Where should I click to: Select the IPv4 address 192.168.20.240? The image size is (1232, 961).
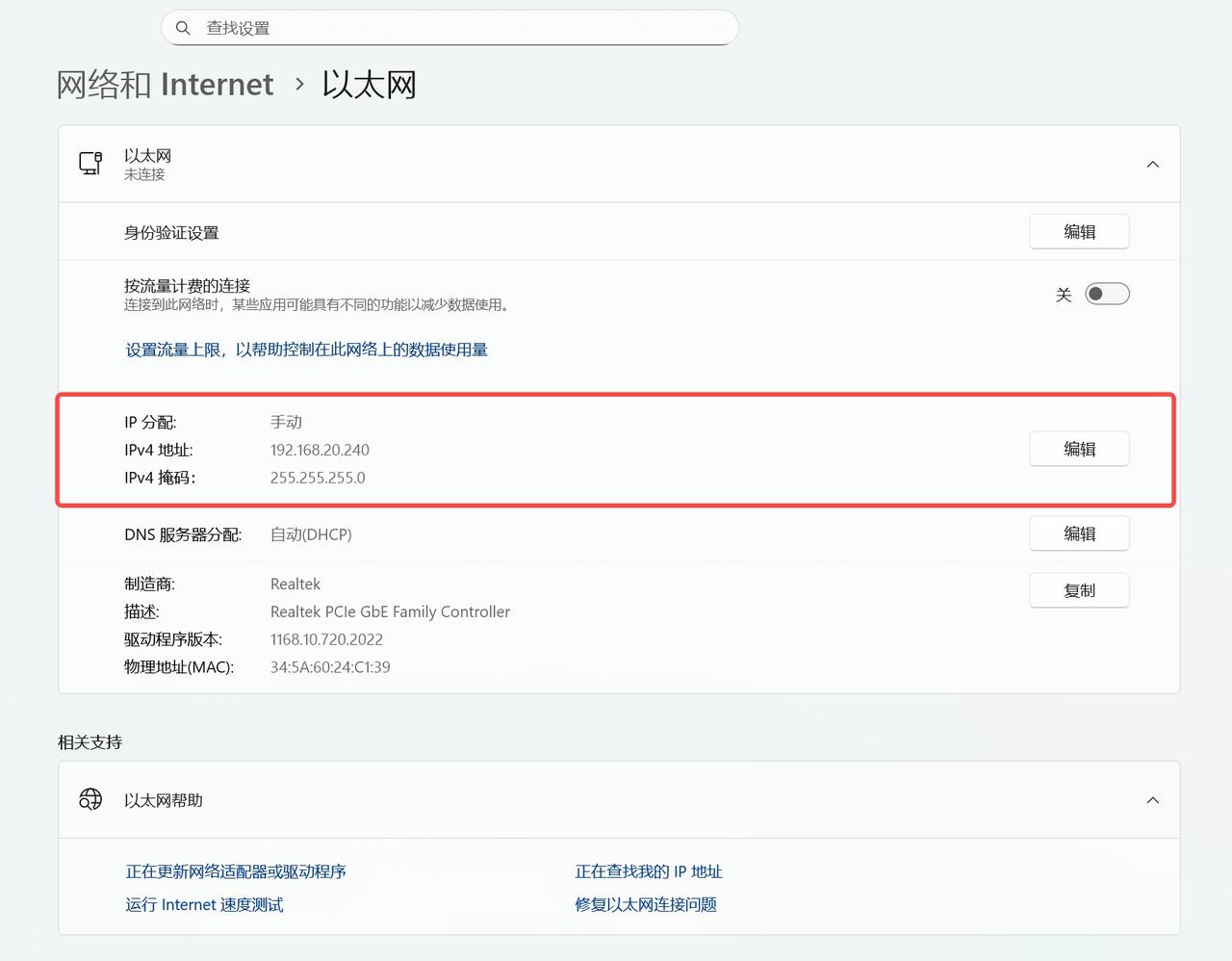320,450
